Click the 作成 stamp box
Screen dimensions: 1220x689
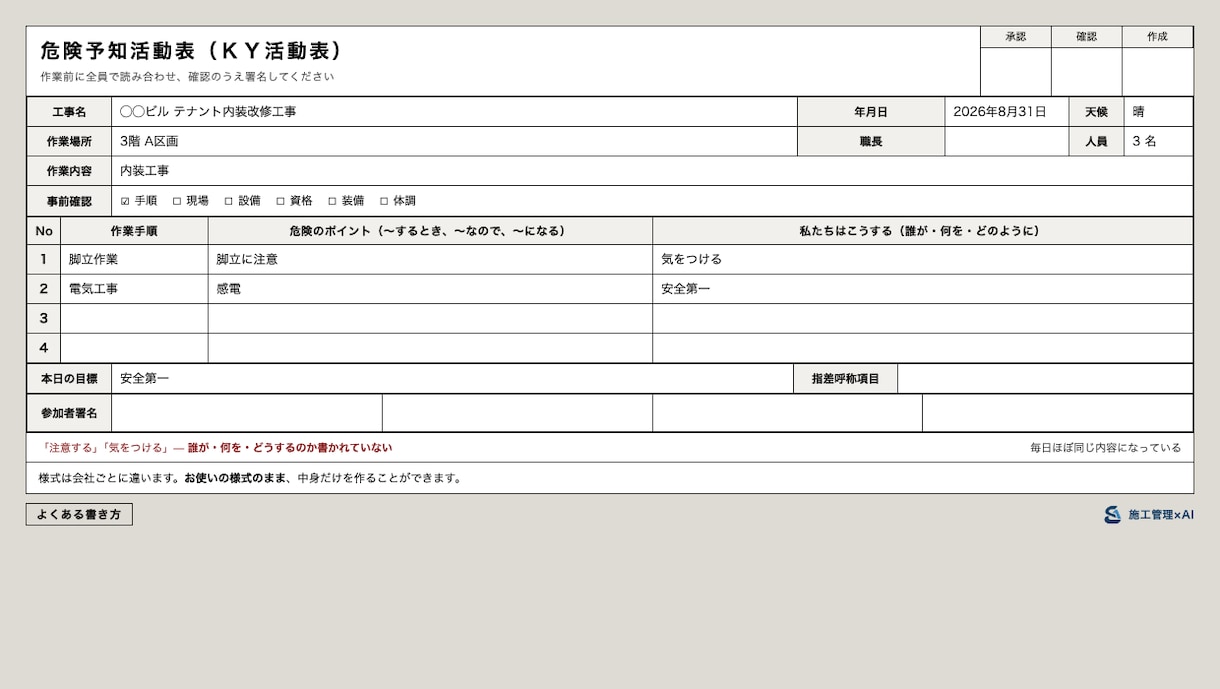[x=1157, y=72]
